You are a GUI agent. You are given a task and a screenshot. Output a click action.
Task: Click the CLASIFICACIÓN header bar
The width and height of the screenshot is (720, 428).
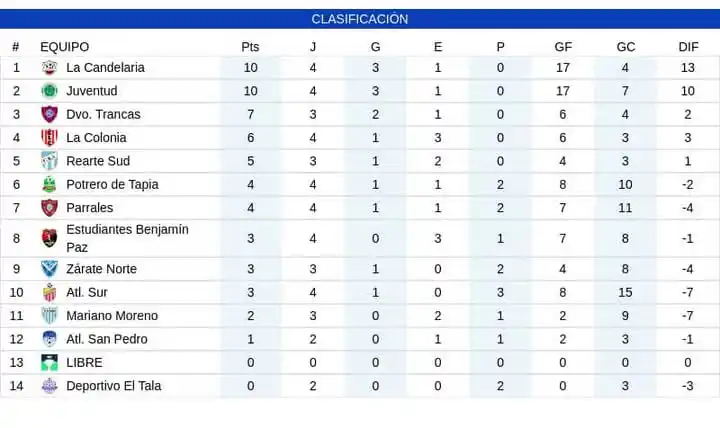(x=360, y=19)
